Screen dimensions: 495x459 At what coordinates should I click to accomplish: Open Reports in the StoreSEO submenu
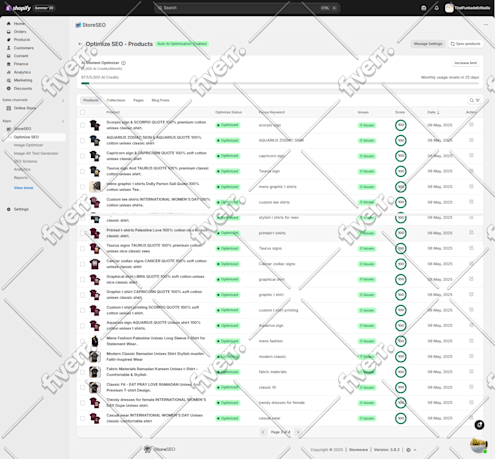[x=21, y=177]
